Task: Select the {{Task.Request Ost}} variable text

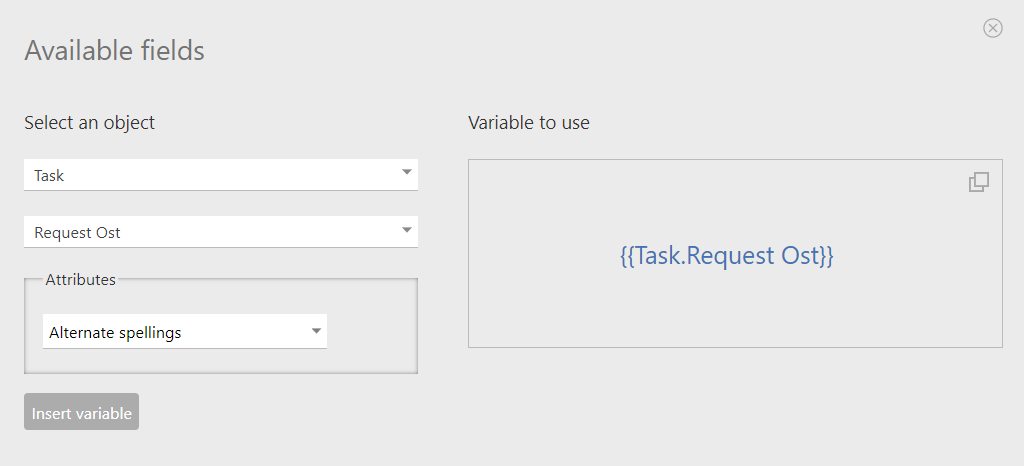Action: (727, 255)
